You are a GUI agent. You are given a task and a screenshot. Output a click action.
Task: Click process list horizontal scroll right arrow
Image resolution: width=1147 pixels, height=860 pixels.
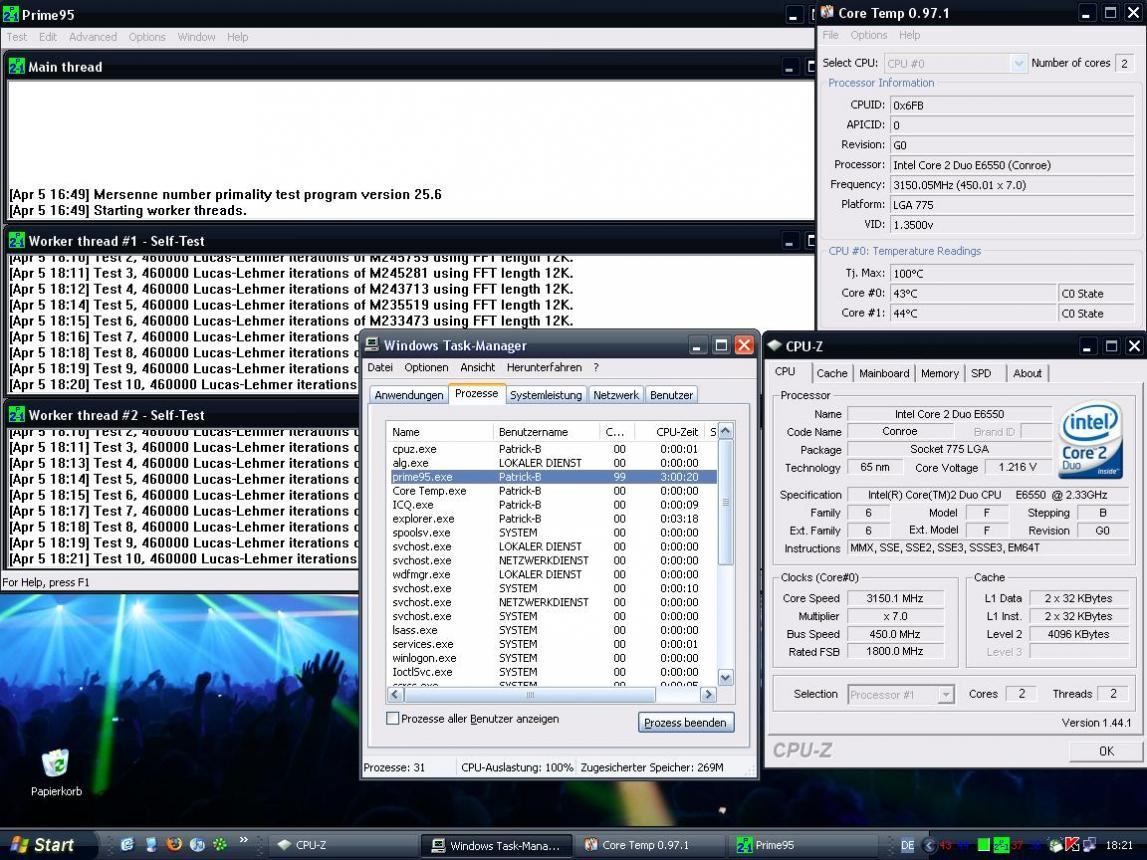click(707, 694)
